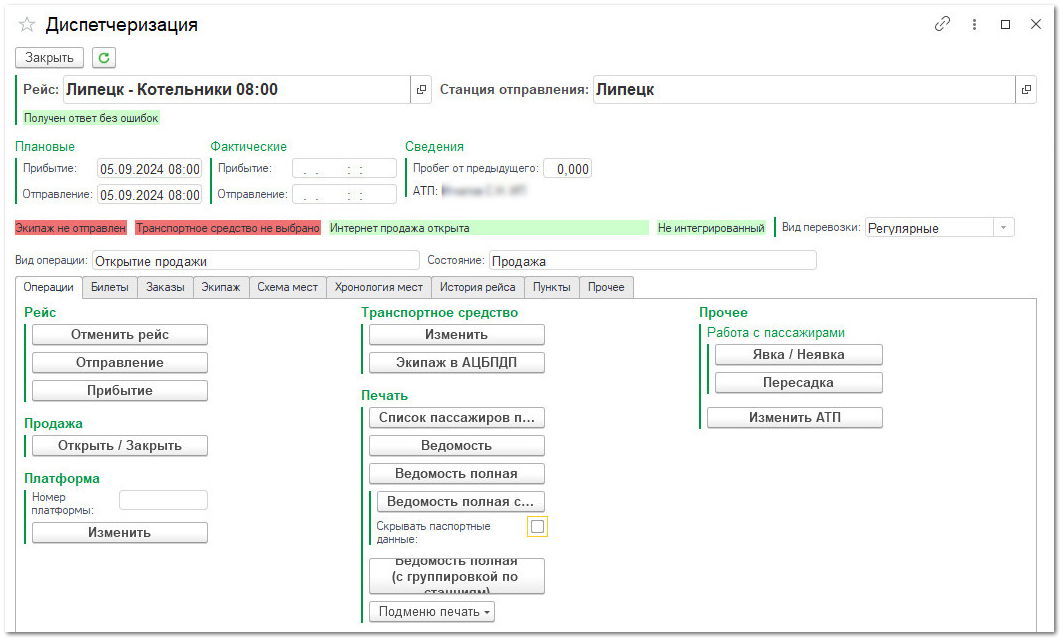Maximize the Диспетчеризация window

[x=1005, y=25]
